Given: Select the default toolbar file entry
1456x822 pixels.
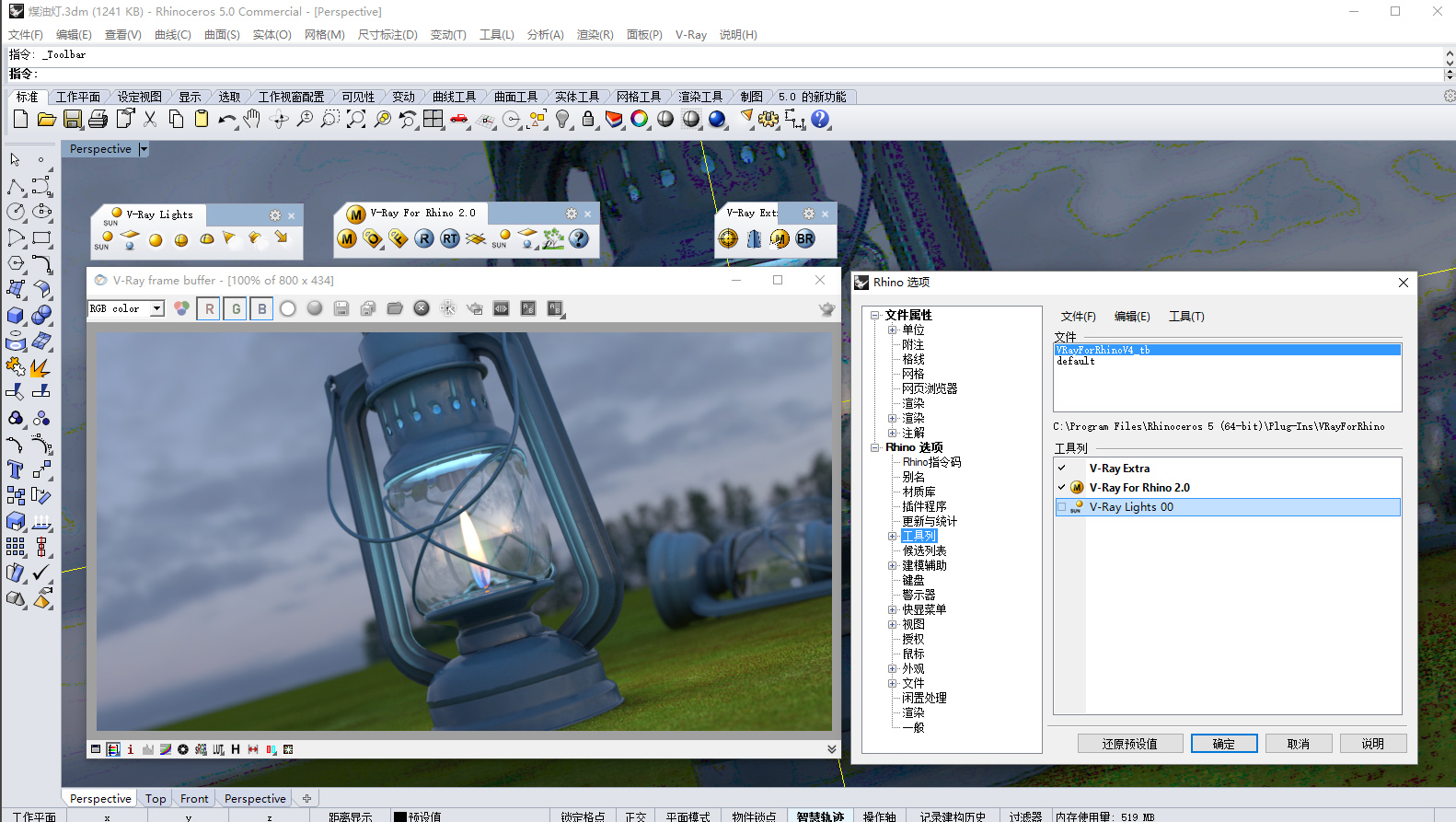Looking at the screenshot, I should [x=1075, y=362].
